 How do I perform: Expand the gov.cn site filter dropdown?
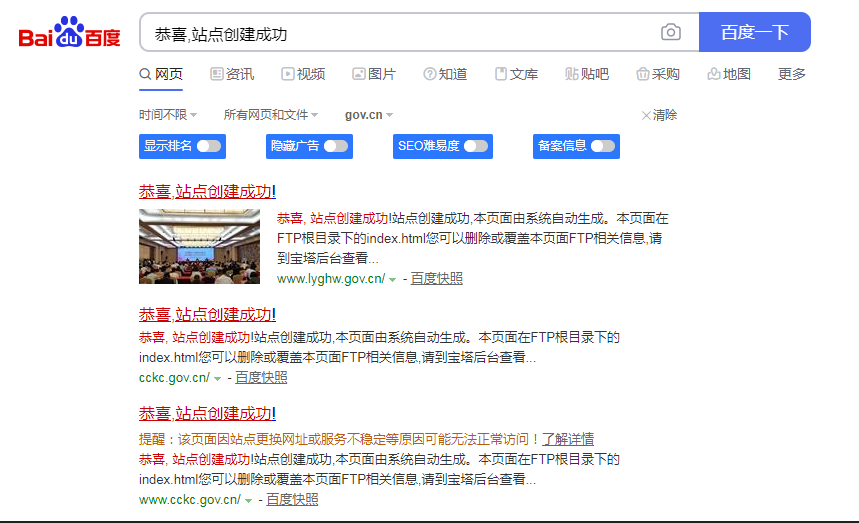[x=369, y=115]
